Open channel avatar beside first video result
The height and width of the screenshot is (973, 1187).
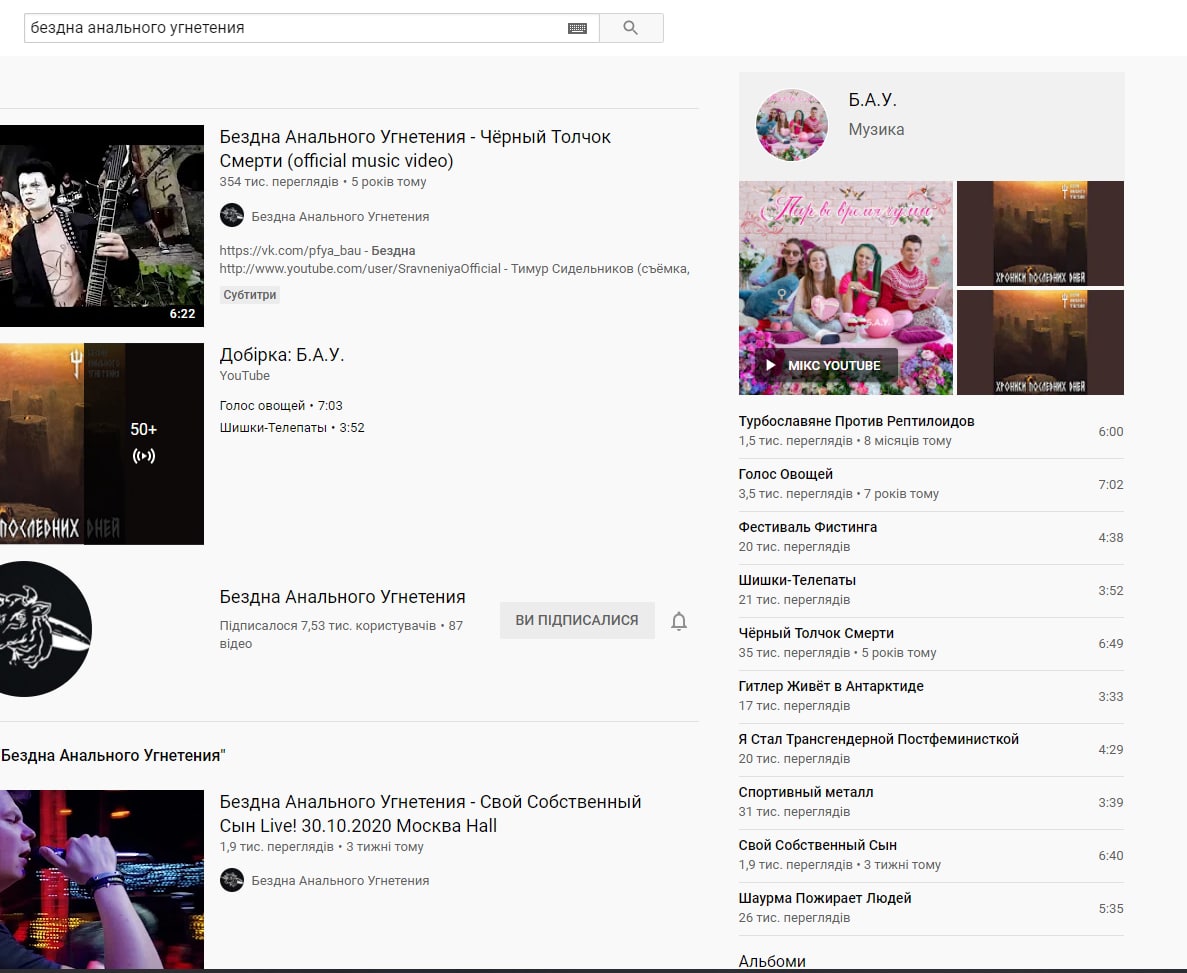232,216
